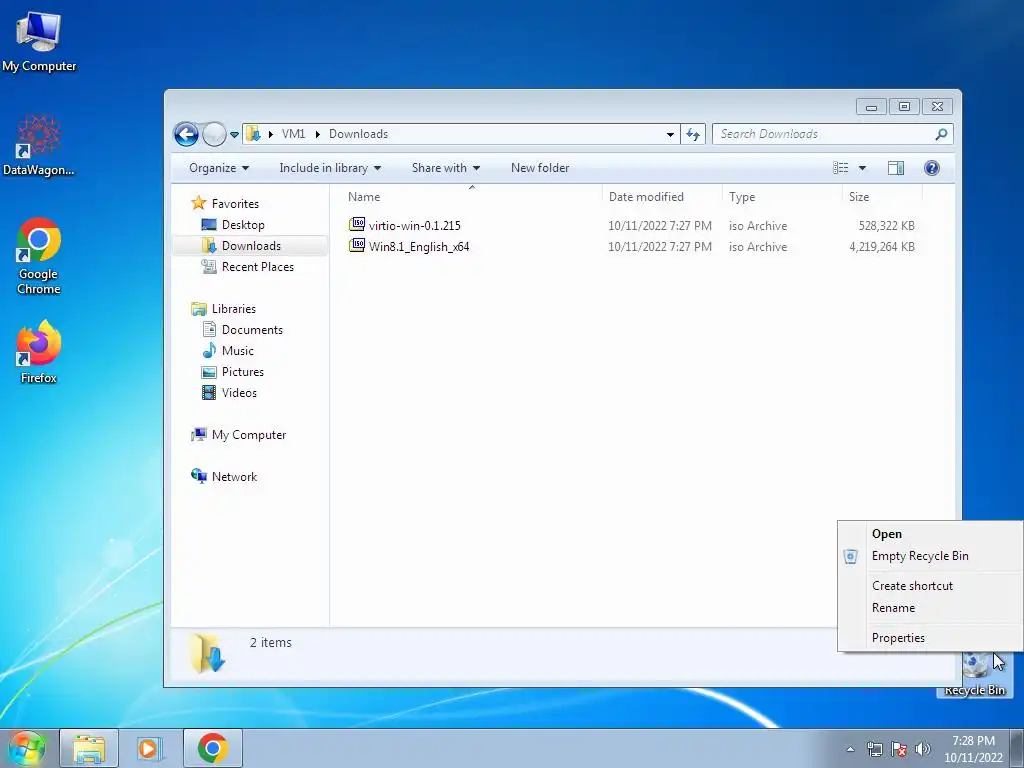This screenshot has height=768, width=1024.
Task: Open the Share with menu
Action: (x=445, y=168)
